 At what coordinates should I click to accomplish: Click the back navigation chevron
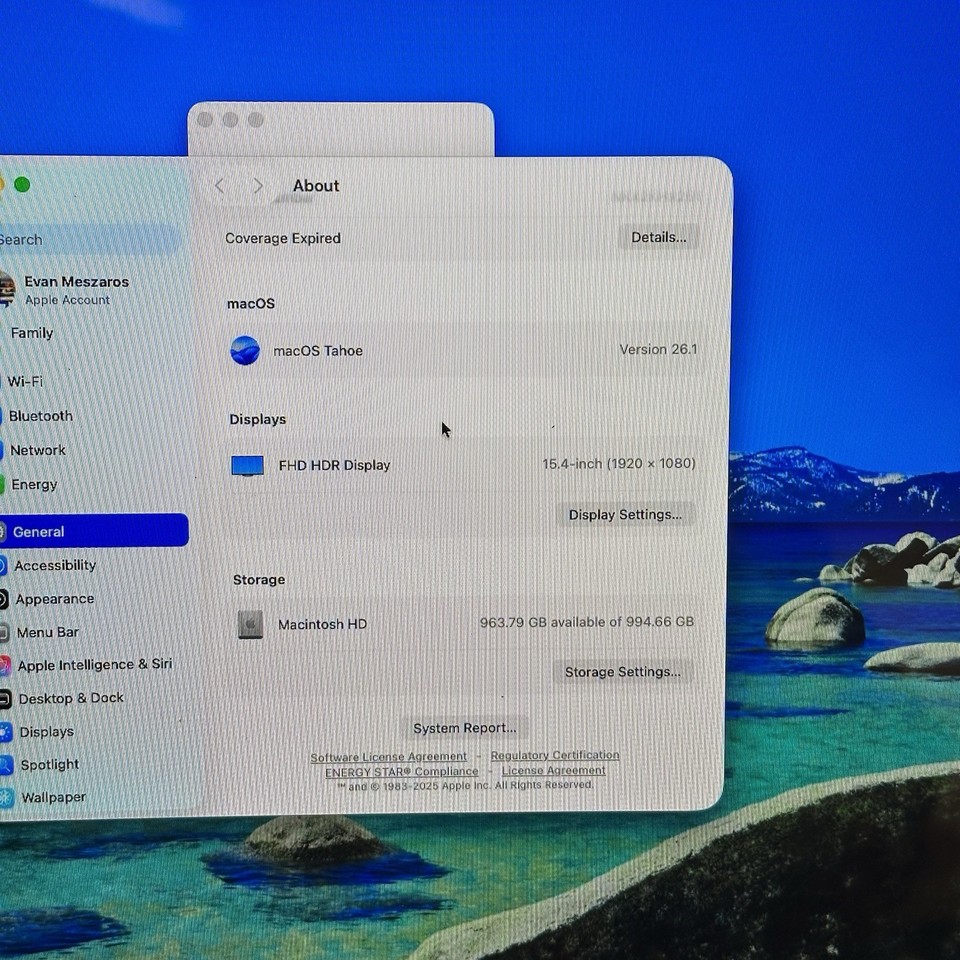[219, 186]
